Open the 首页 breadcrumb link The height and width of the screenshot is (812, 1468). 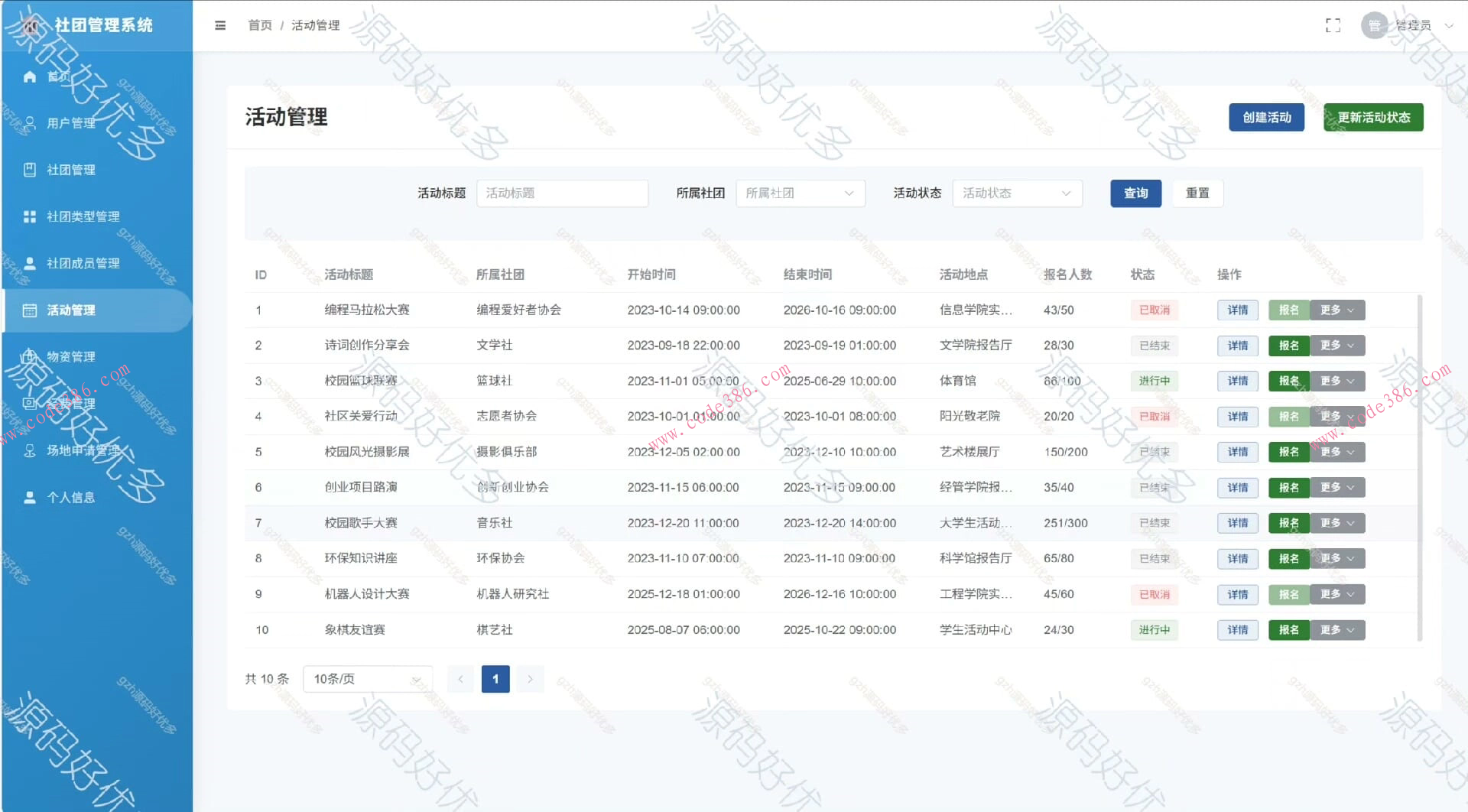pos(259,24)
